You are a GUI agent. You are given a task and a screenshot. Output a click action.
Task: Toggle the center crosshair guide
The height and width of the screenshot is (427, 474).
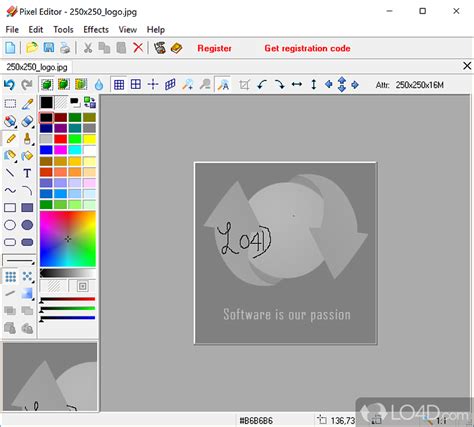tap(153, 85)
